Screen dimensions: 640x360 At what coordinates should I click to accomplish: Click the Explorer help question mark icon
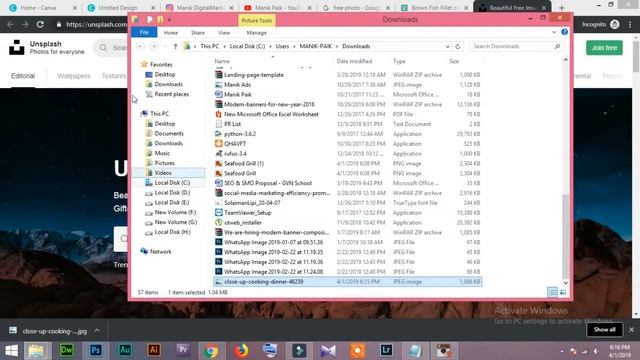pyautogui.click(x=564, y=32)
